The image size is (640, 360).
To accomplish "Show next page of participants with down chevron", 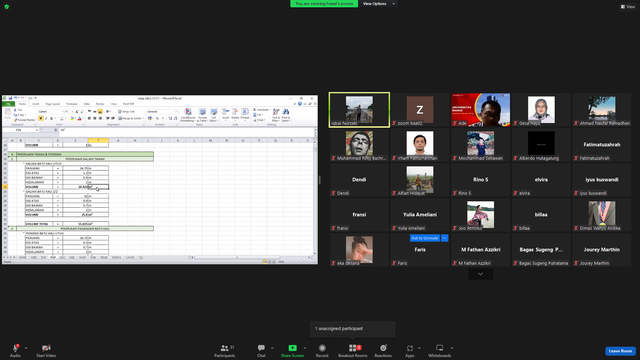I will pos(480,274).
